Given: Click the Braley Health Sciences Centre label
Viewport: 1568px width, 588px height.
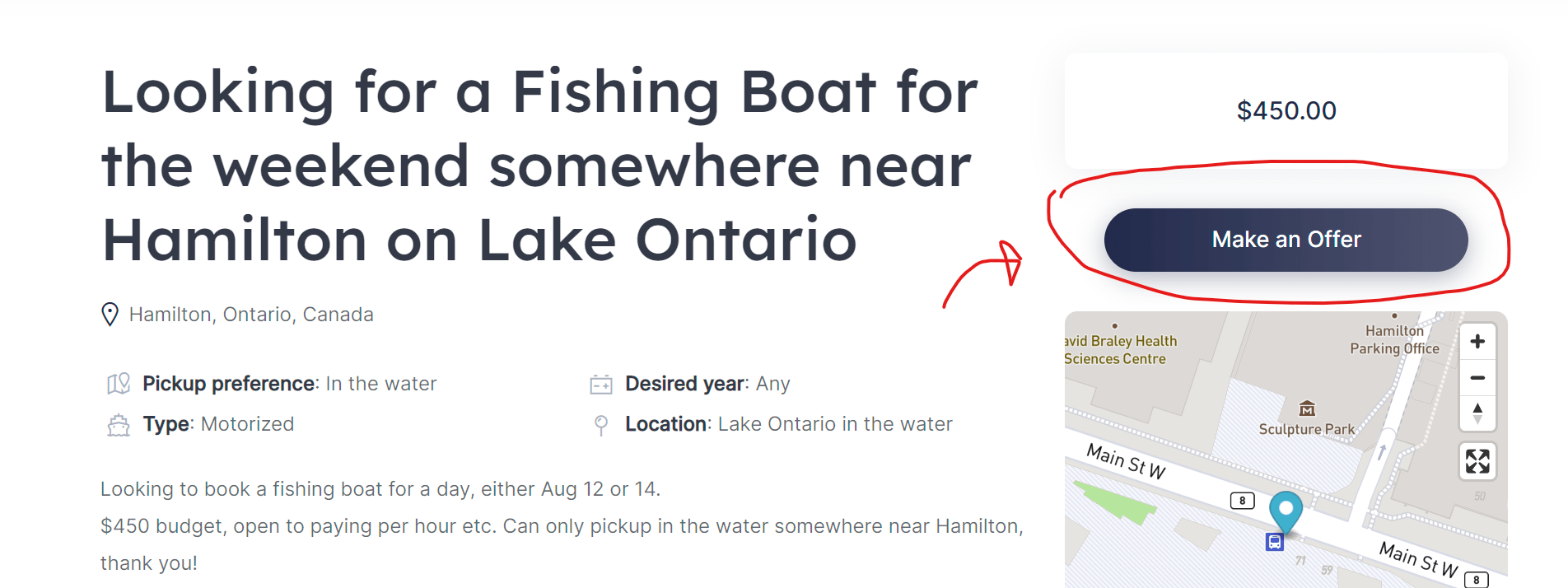Looking at the screenshot, I should coord(1121,350).
